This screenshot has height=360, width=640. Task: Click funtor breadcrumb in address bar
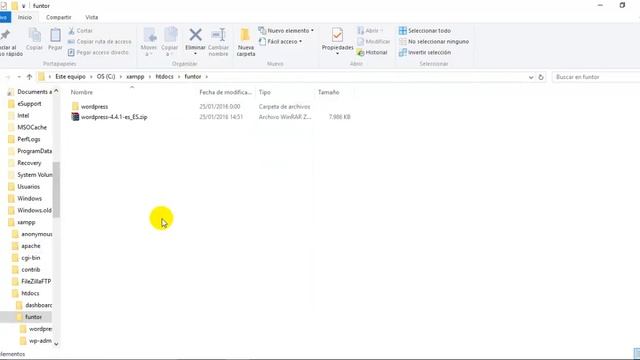pyautogui.click(x=193, y=77)
